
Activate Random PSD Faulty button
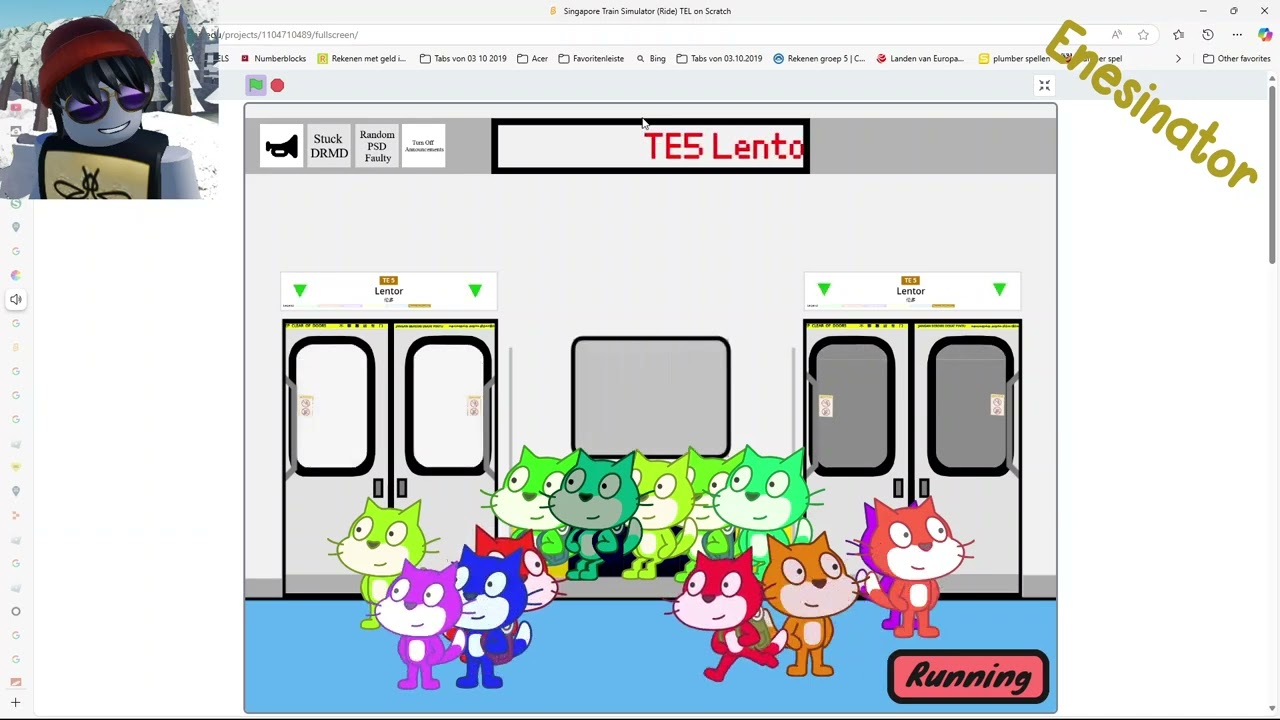click(377, 147)
